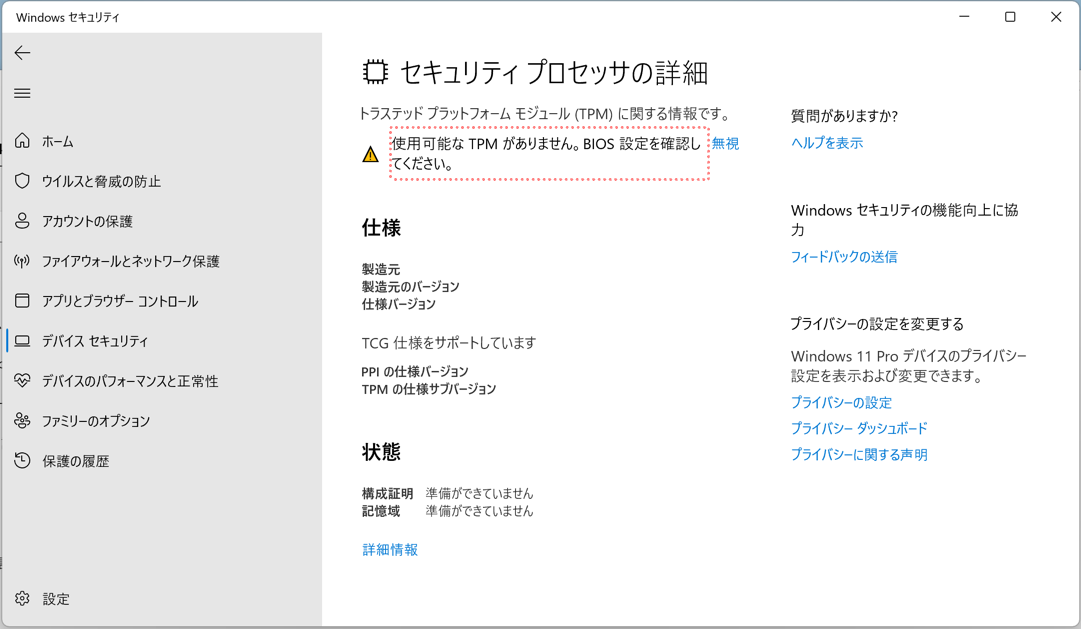Click the device performance heart icon
1081x629 pixels.
22,381
